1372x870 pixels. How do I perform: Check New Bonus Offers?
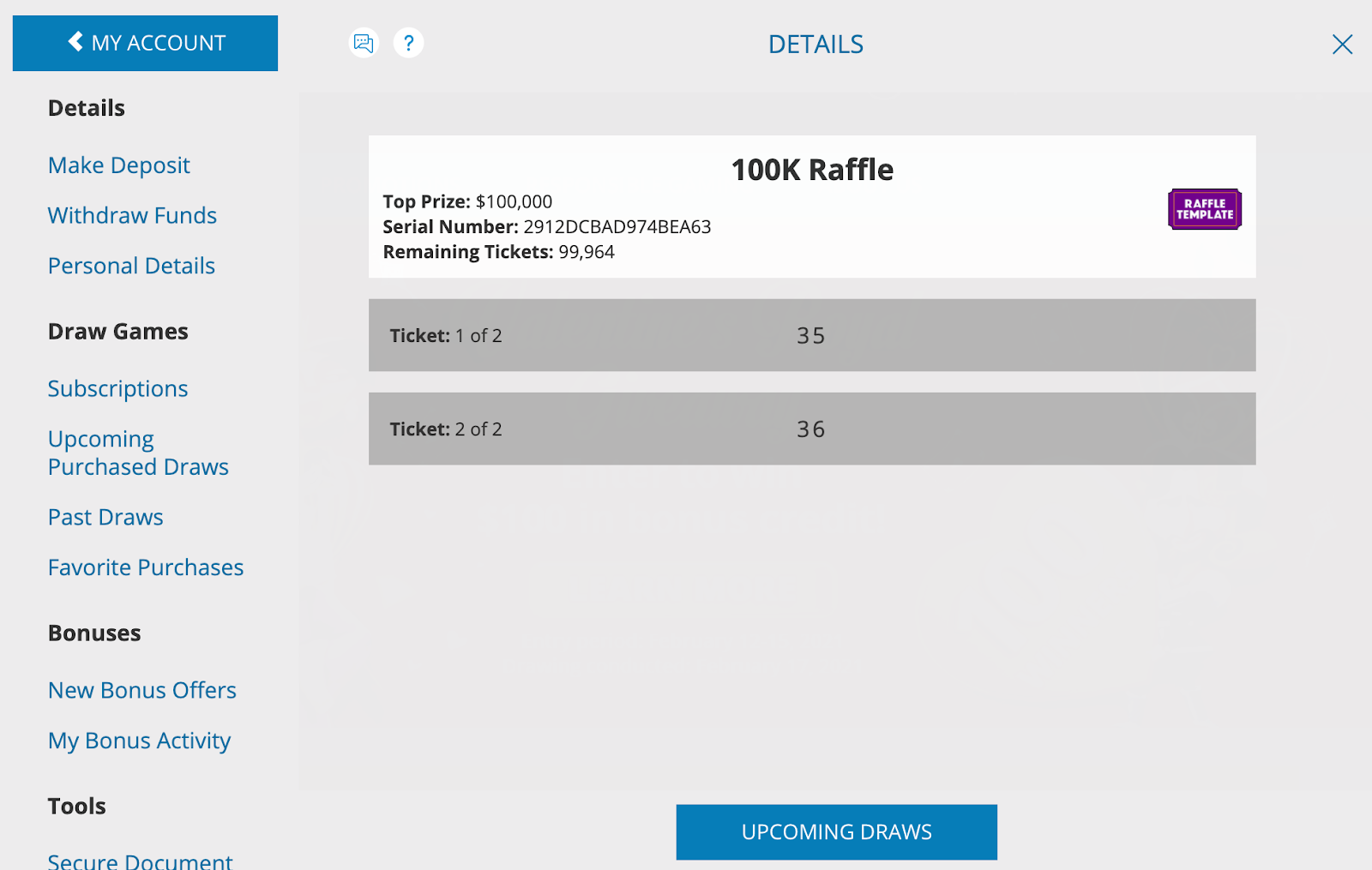click(x=141, y=690)
